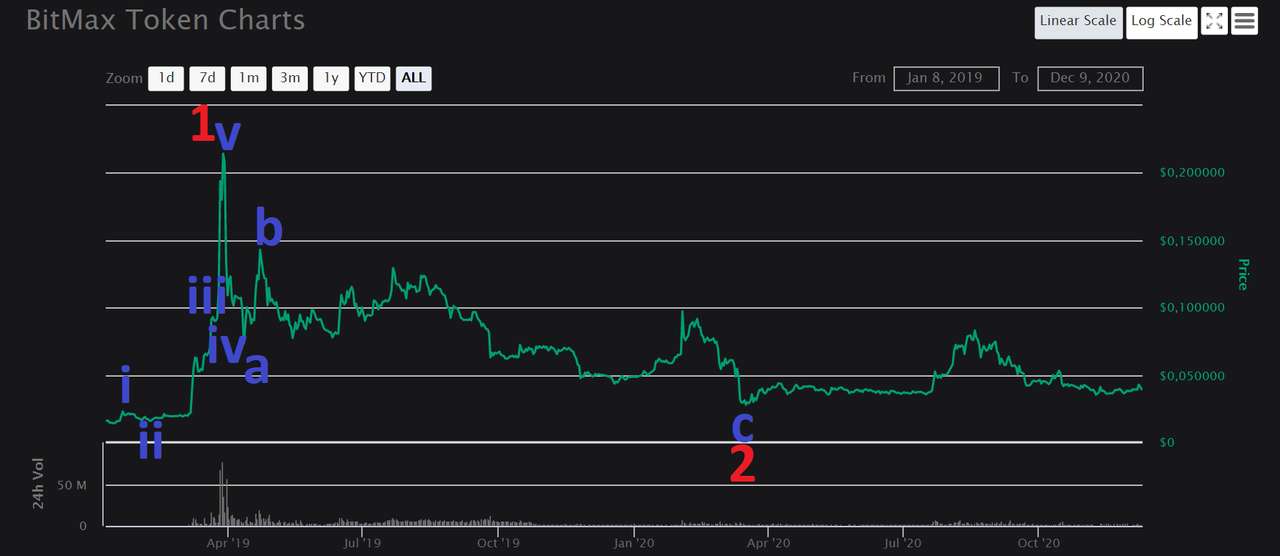Viewport: 1280px width, 556px height.
Task: Set zoom range to 1d
Action: 166,78
